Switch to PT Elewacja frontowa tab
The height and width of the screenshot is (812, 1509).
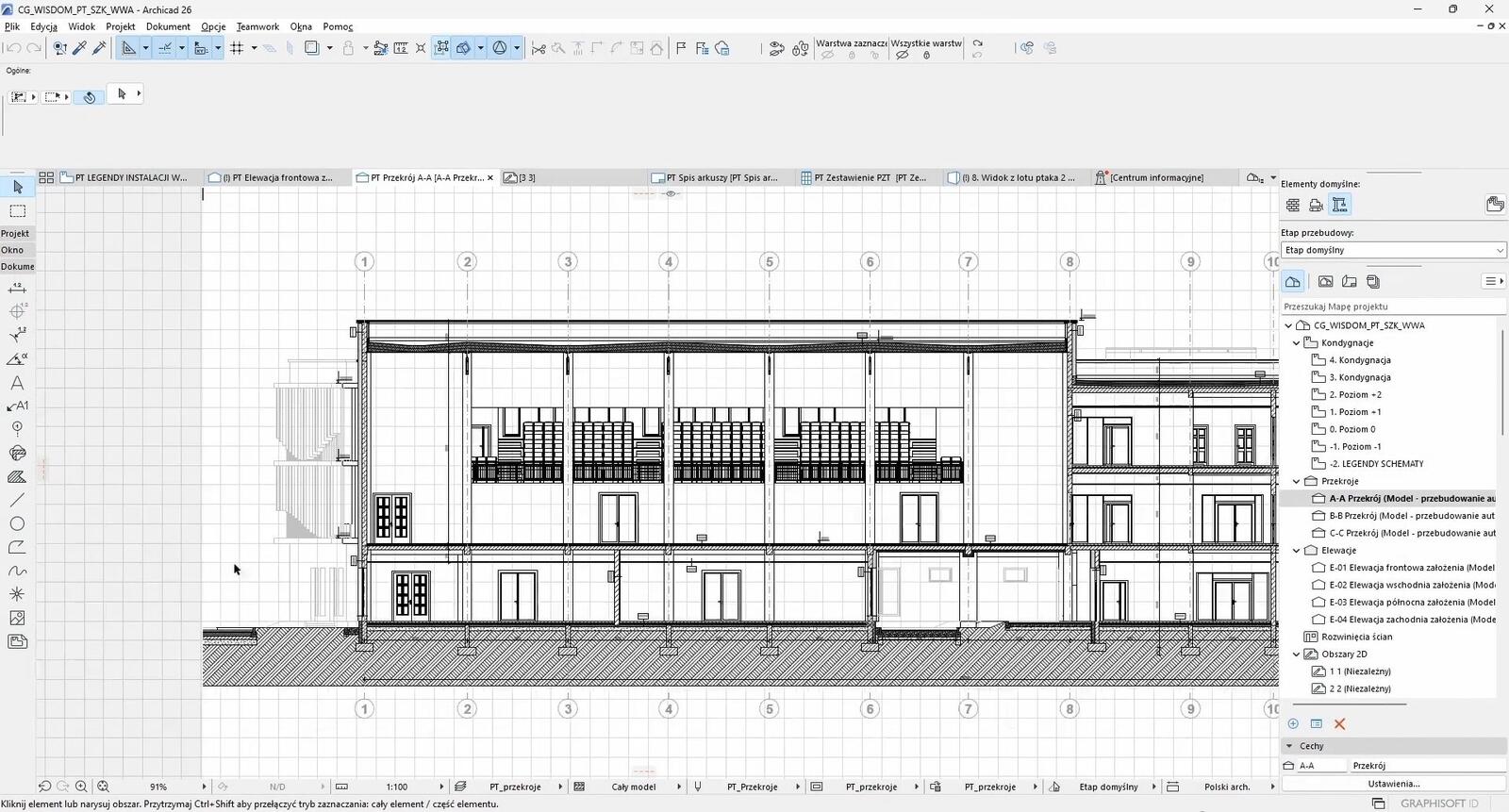(x=276, y=177)
